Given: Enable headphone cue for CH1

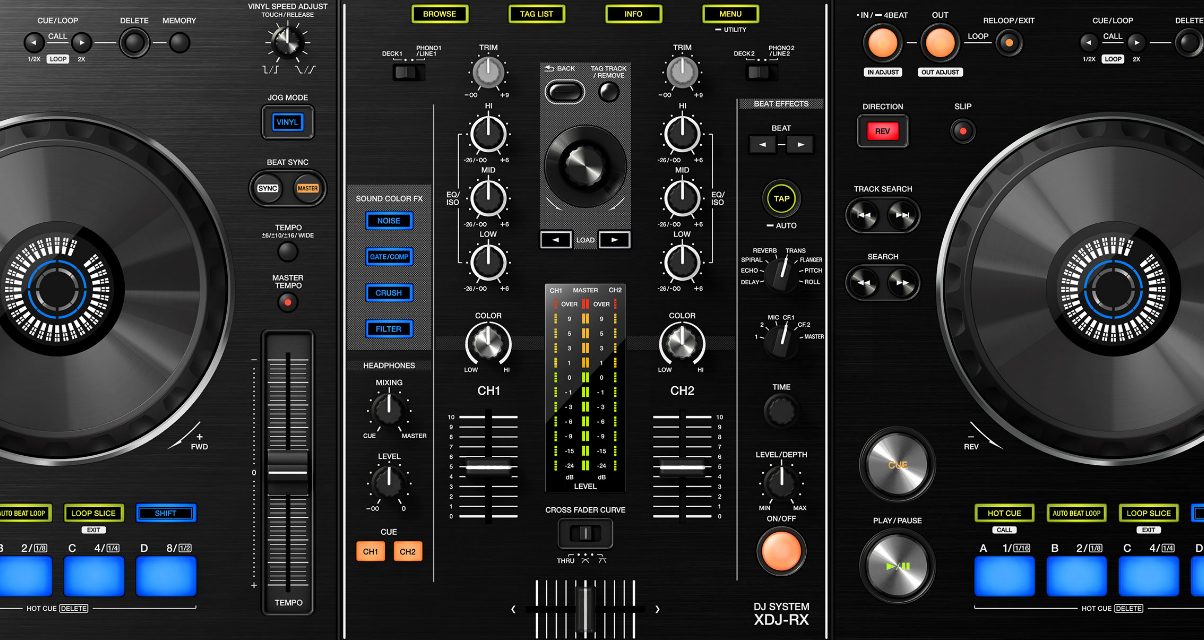Looking at the screenshot, I should point(370,550).
